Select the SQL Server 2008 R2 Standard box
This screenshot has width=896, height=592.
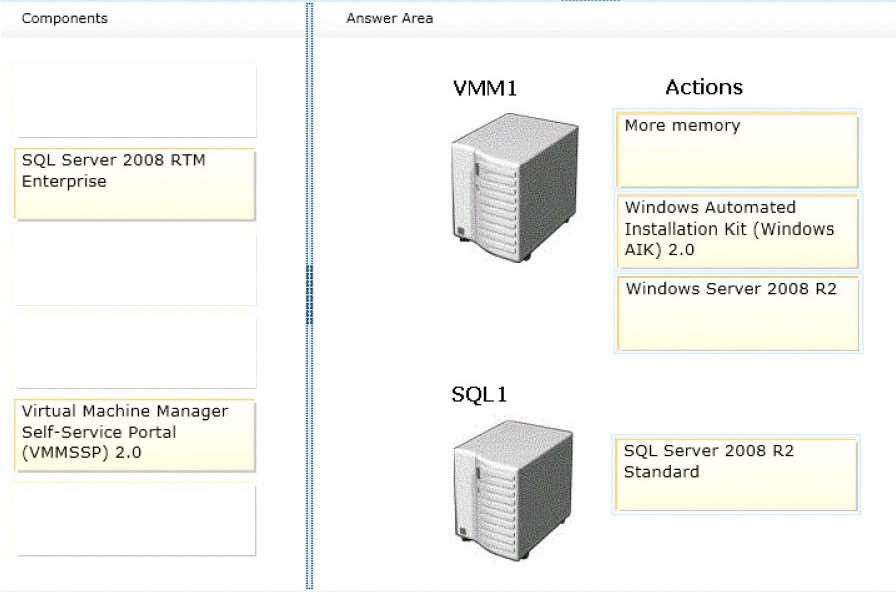click(736, 474)
